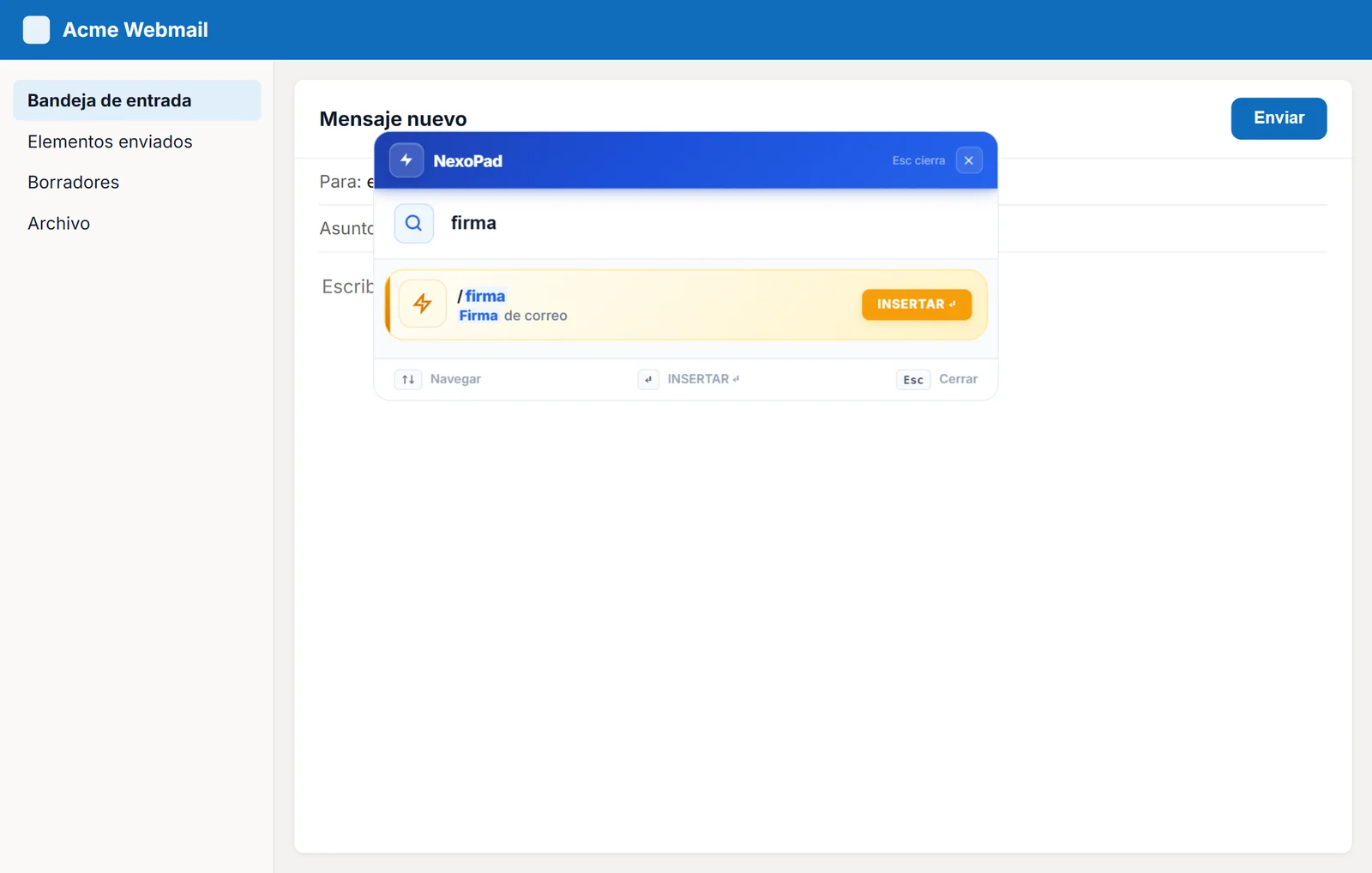Click the orange bolt icon beside /firma
This screenshot has height=873, width=1372.
click(x=423, y=304)
